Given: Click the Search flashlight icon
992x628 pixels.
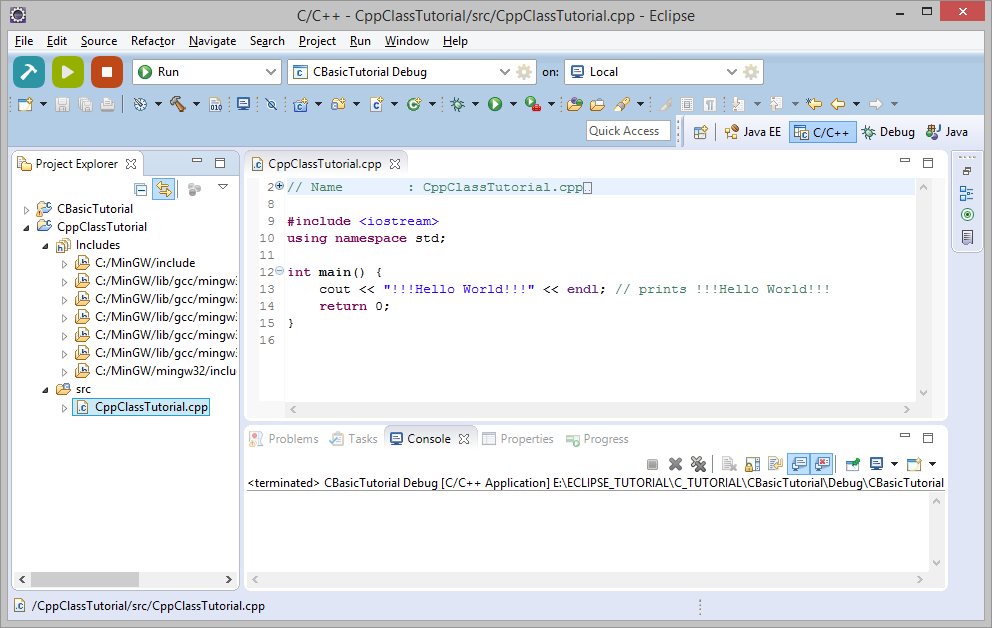Looking at the screenshot, I should point(623,104).
